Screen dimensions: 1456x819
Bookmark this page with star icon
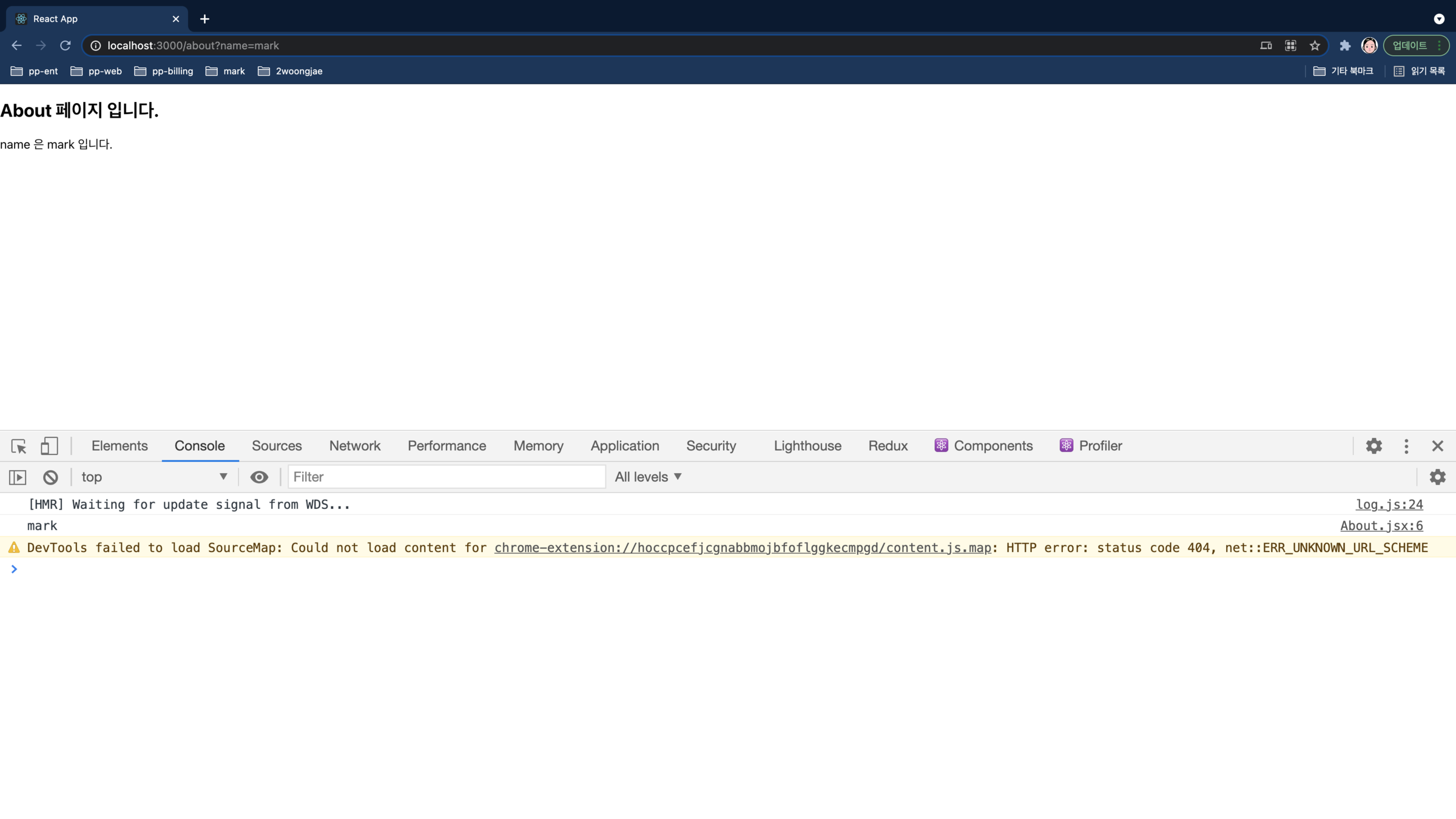1315,45
